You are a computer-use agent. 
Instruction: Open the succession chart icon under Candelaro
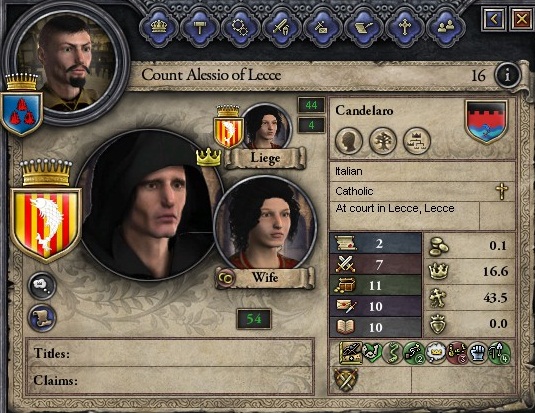(x=417, y=141)
